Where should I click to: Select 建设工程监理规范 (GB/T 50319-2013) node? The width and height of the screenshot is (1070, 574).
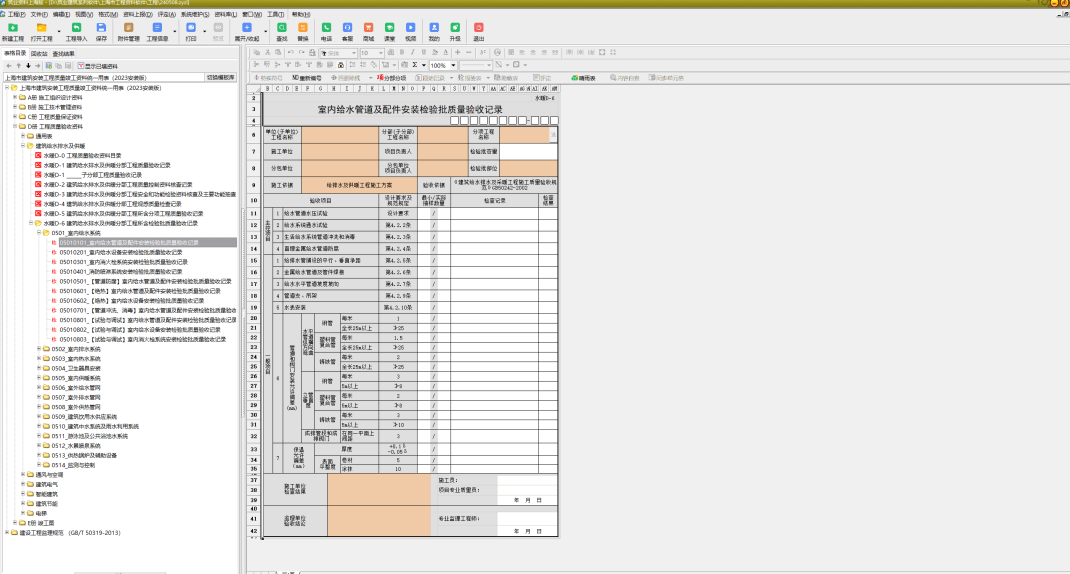pos(70,533)
